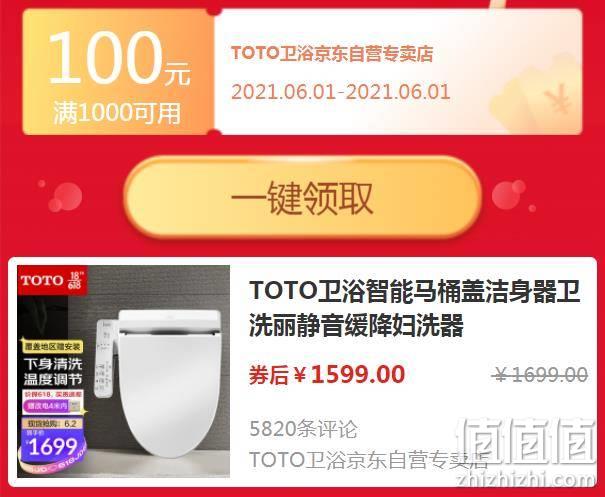
Task: Click the crossed-out ¥1699.00 original price
Action: (x=541, y=375)
